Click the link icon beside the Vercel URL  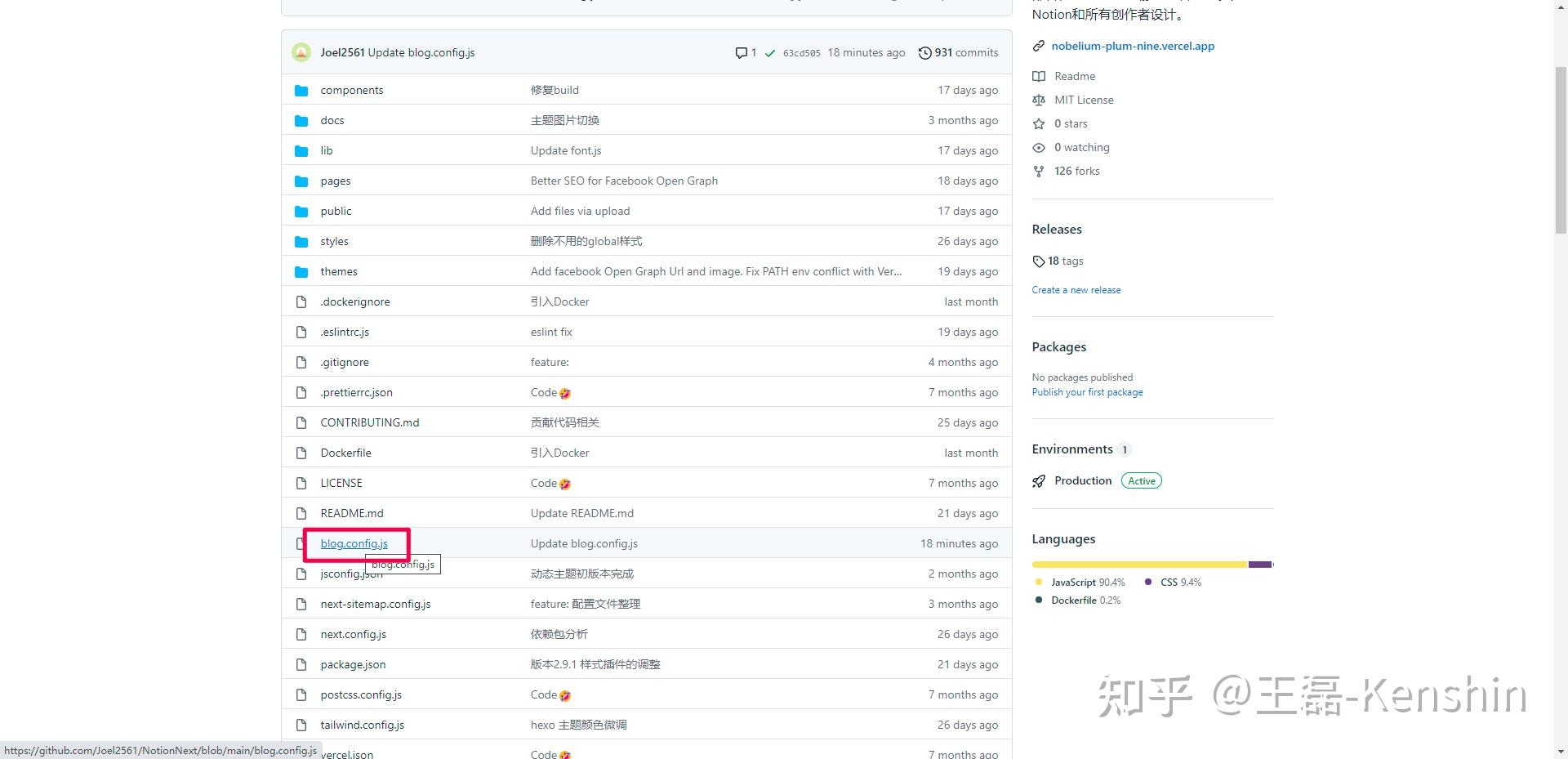click(1039, 46)
